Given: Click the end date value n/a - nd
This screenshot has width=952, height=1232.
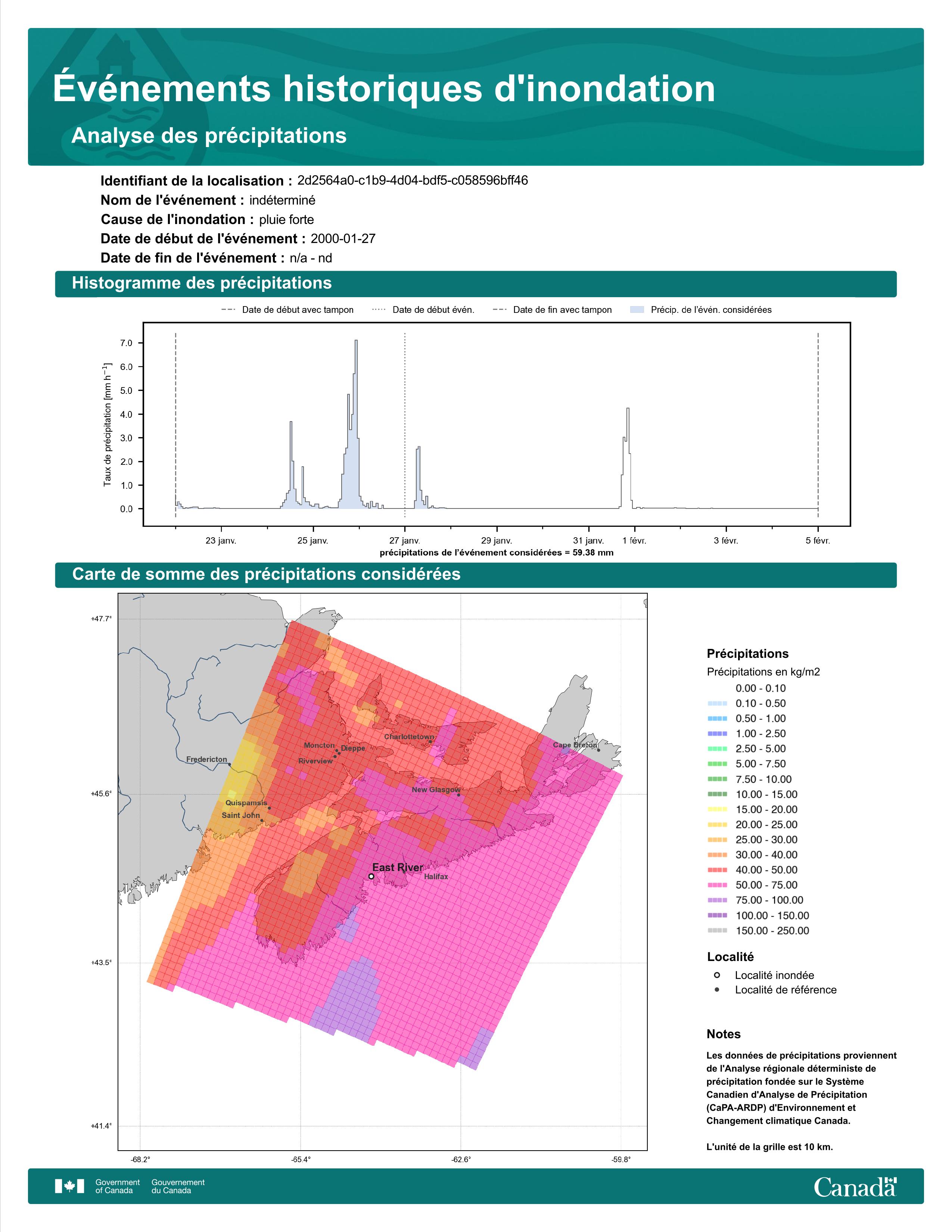Looking at the screenshot, I should 311,258.
